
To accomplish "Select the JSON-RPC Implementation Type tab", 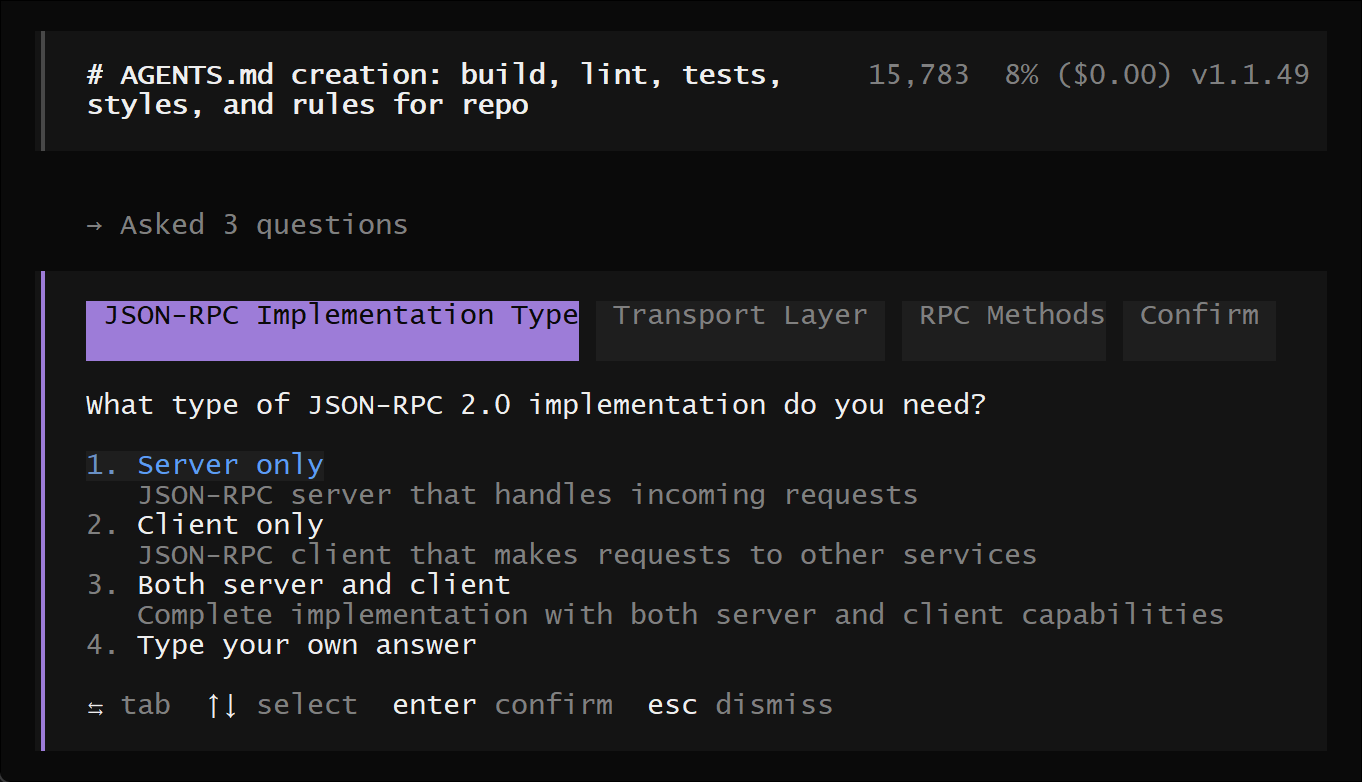I will (332, 330).
